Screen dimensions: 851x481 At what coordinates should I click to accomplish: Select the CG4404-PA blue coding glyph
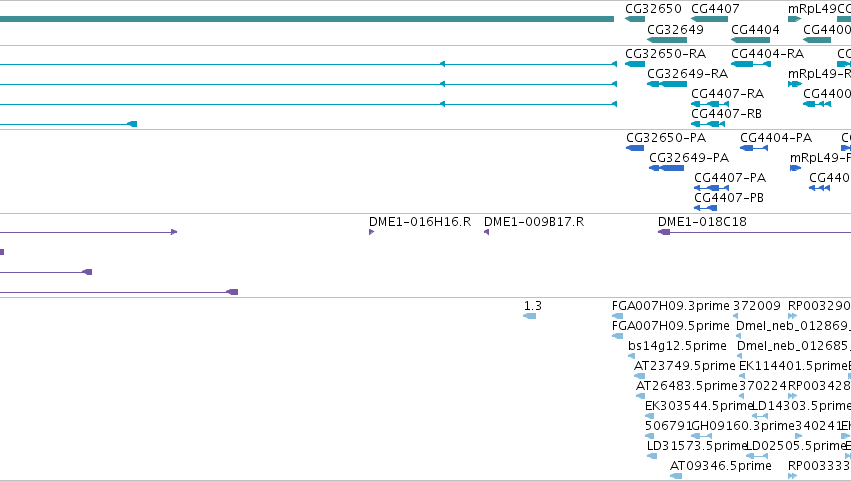(754, 148)
